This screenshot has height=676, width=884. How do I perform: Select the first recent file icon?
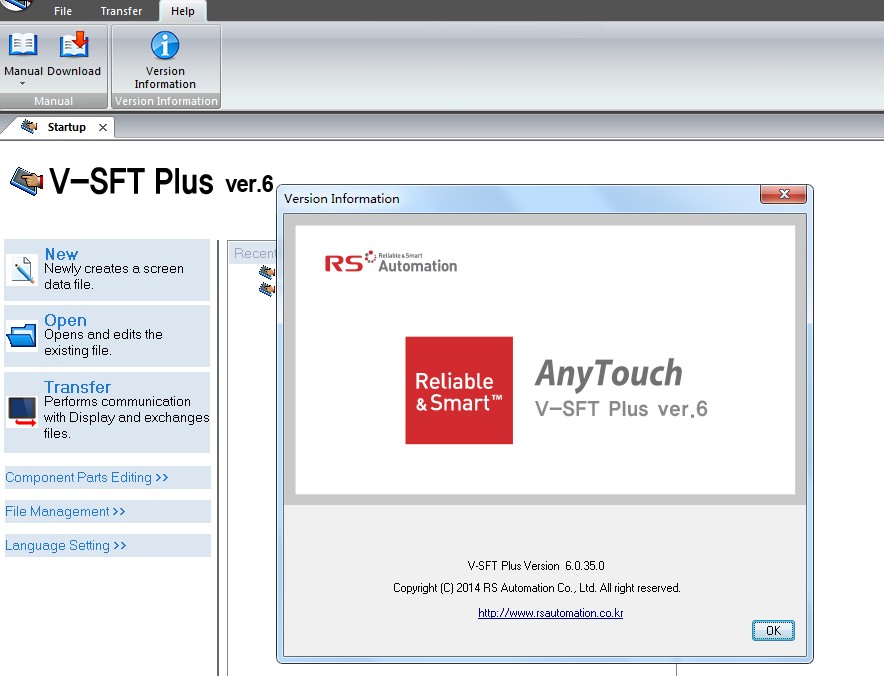pos(267,272)
